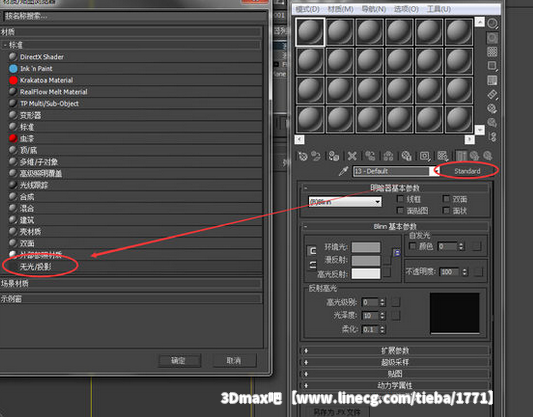Screen dimensions: 533x417
Task: Open the 工具(U) menu
Action: coord(439,9)
